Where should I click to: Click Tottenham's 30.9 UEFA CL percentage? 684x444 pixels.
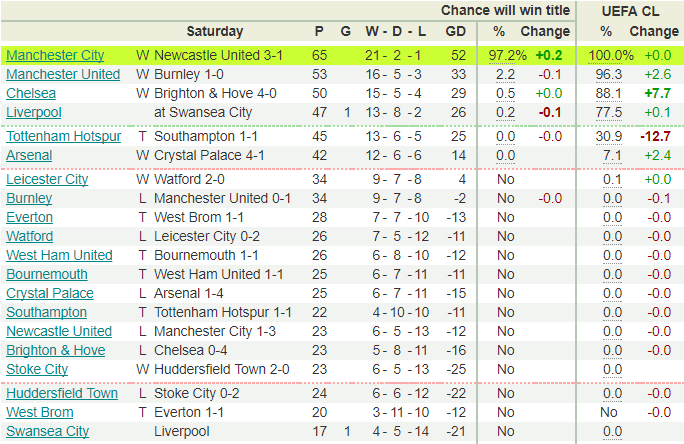[x=609, y=137]
